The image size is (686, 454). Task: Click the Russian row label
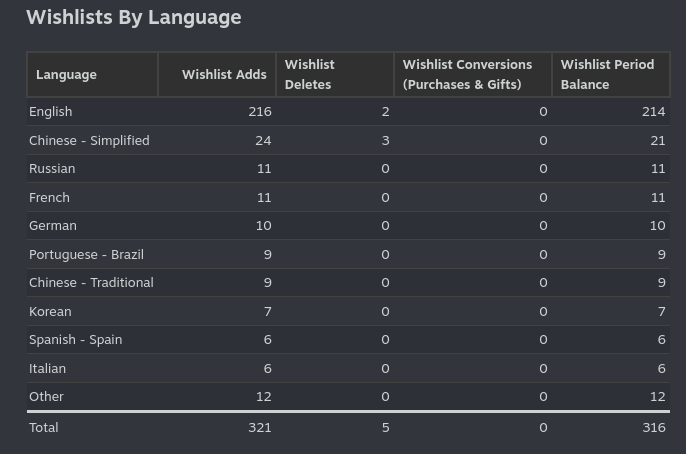pos(52,168)
